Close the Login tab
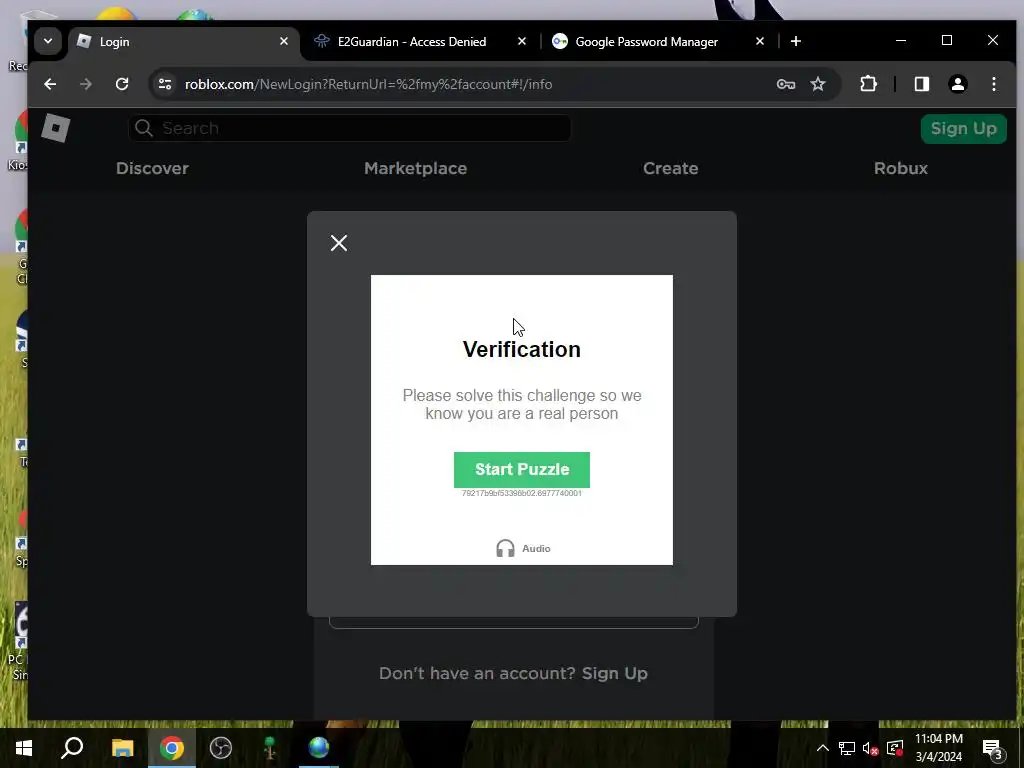1024x768 pixels. 283,41
